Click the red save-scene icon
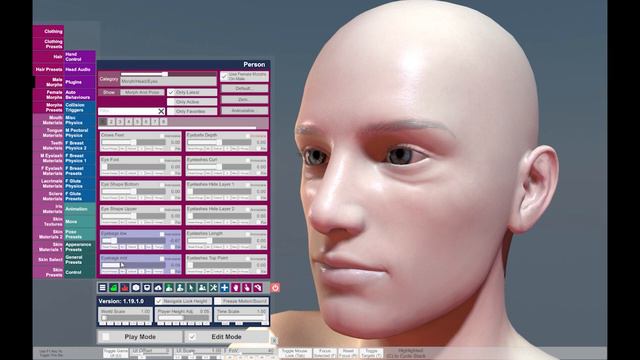The image size is (640, 360). (x=124, y=288)
